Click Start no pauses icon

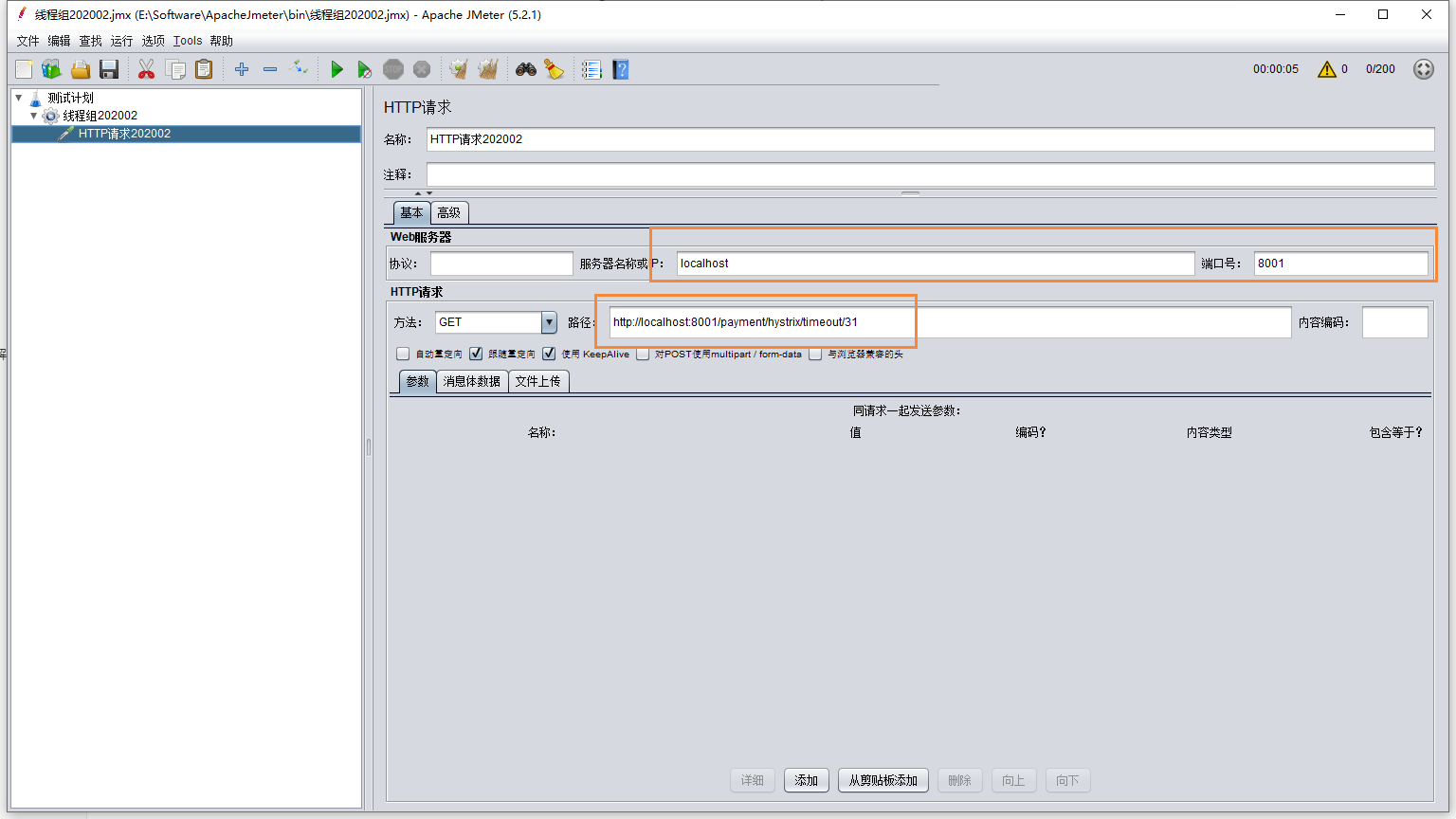364,69
